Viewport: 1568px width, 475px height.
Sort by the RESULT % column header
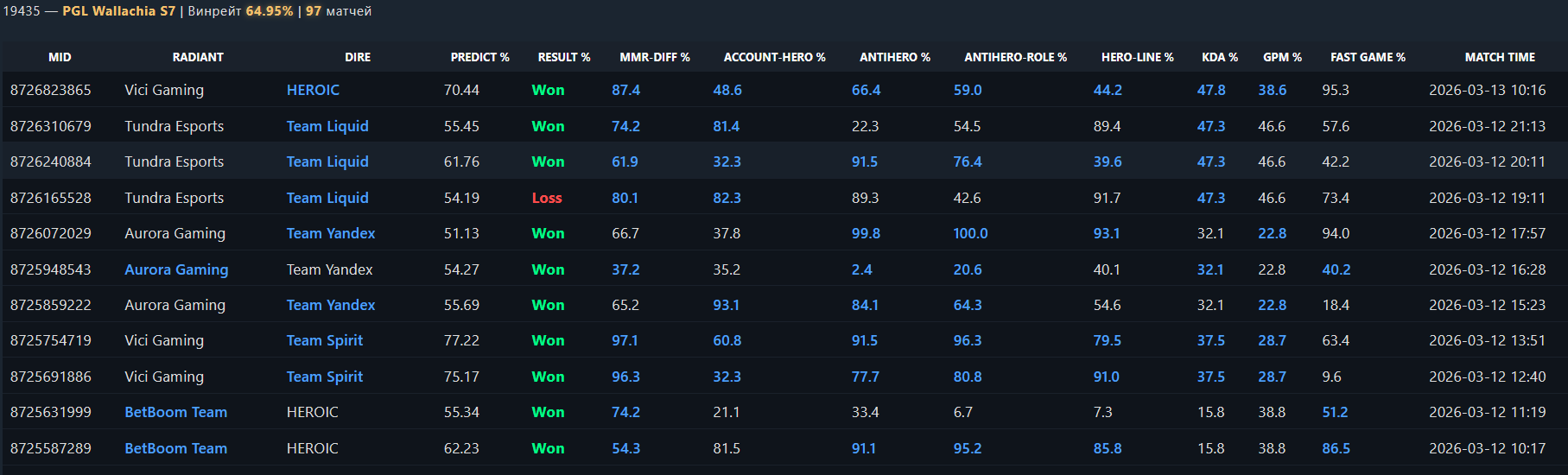click(563, 57)
